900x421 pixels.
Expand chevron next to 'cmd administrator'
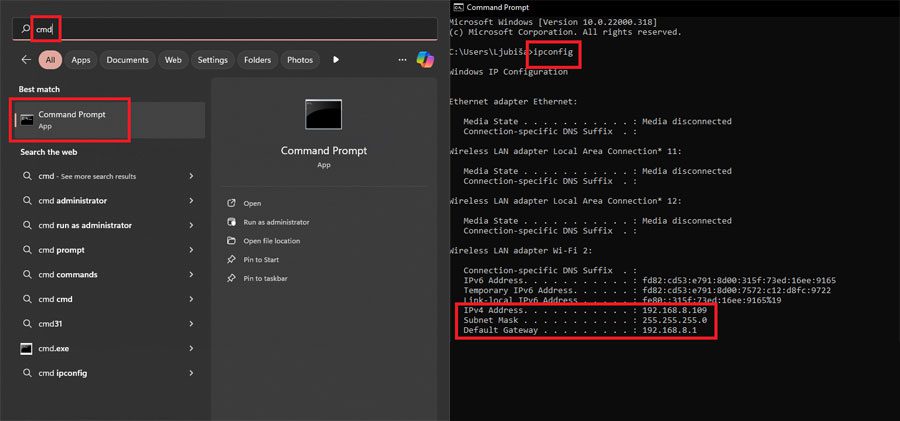191,201
